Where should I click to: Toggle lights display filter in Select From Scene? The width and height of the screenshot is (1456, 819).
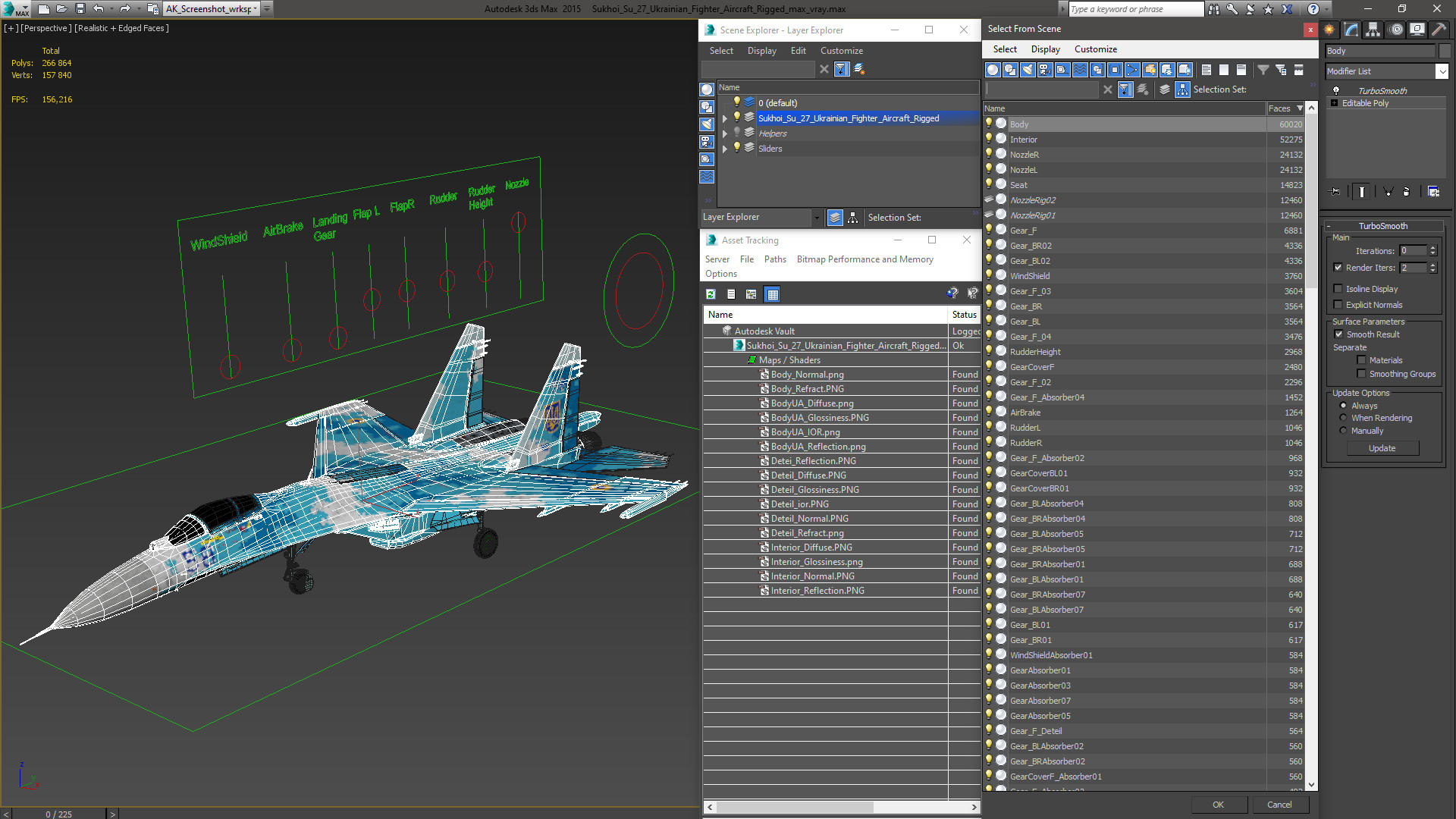click(1028, 70)
